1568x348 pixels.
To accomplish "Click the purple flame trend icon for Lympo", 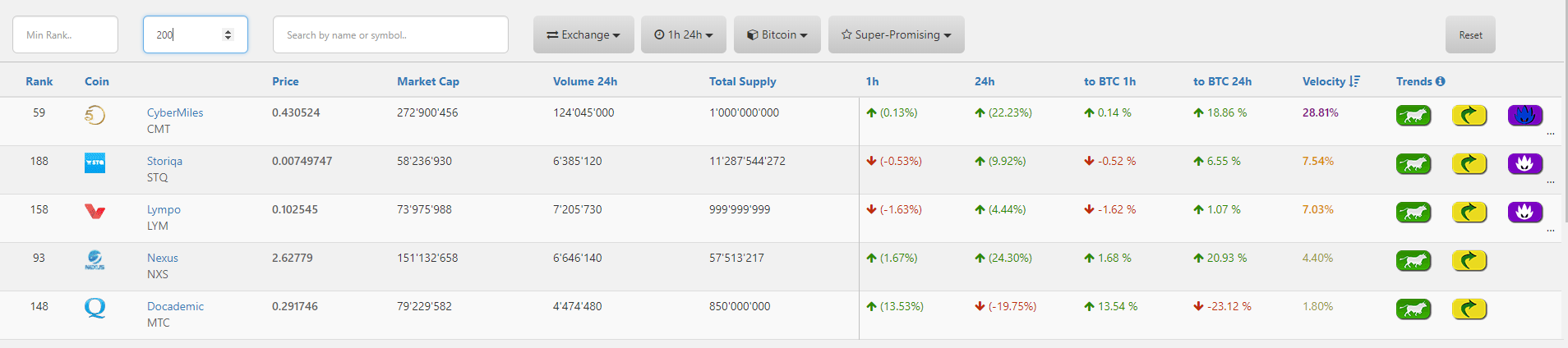I will 1524,213.
